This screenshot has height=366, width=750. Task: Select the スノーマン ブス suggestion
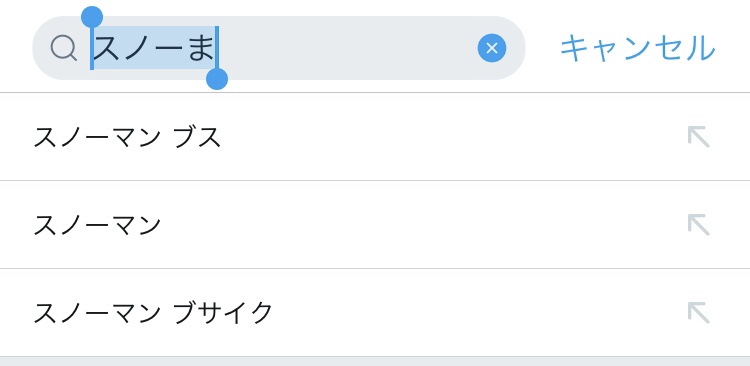375,137
